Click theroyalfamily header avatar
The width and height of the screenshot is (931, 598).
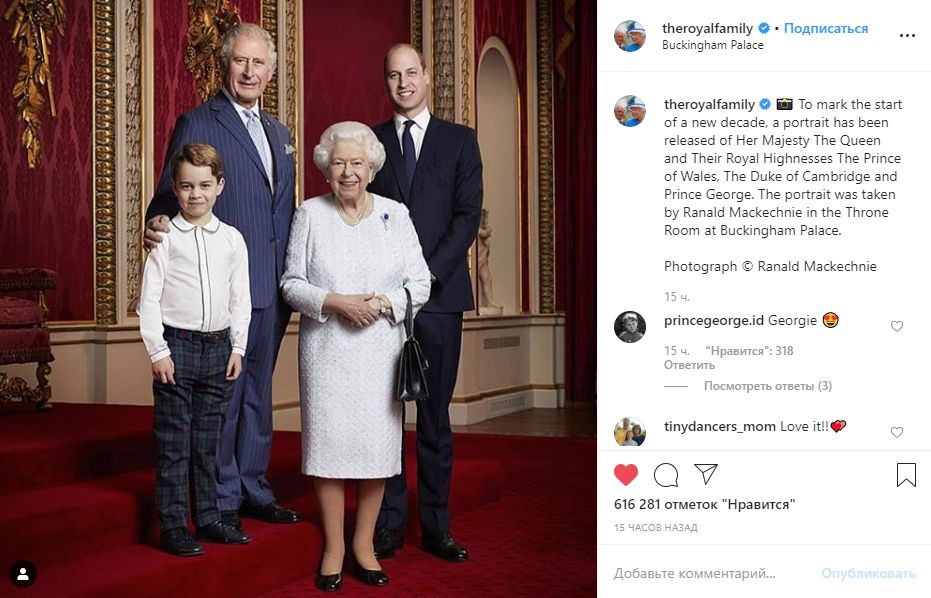click(x=630, y=36)
